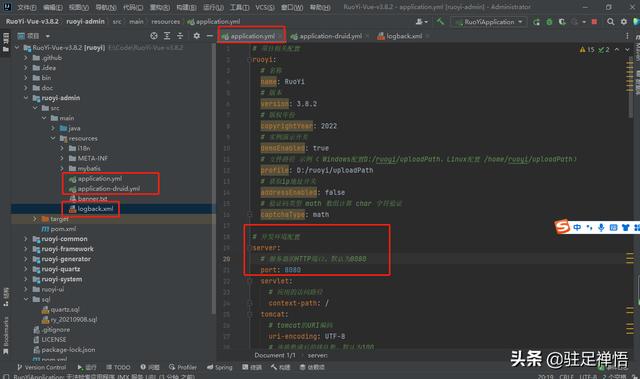640x379 pixels.
Task: Close the application-druid.yml tab
Action: [367, 36]
